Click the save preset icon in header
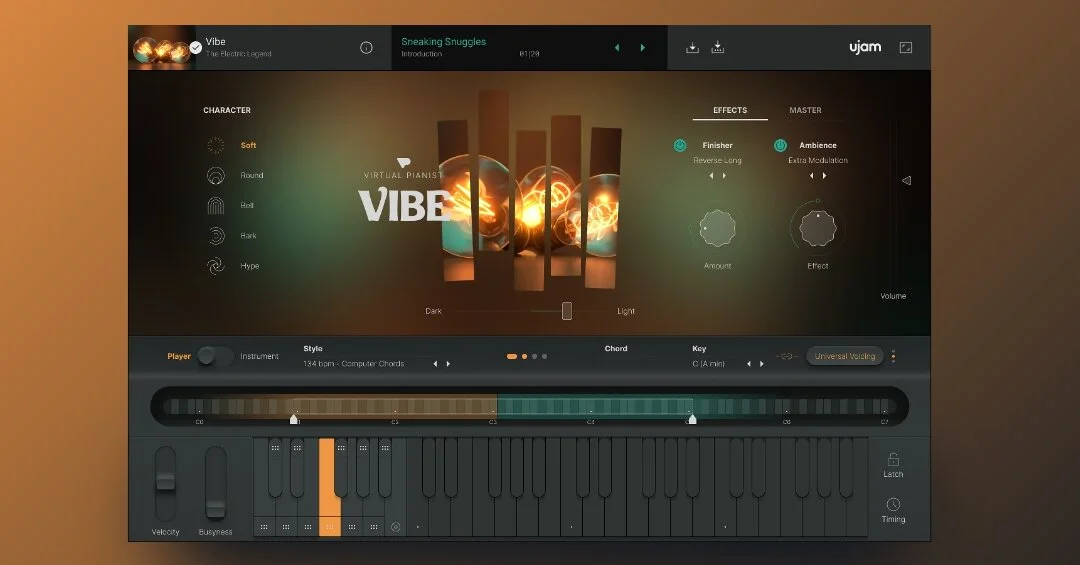The width and height of the screenshot is (1080, 565). [692, 48]
